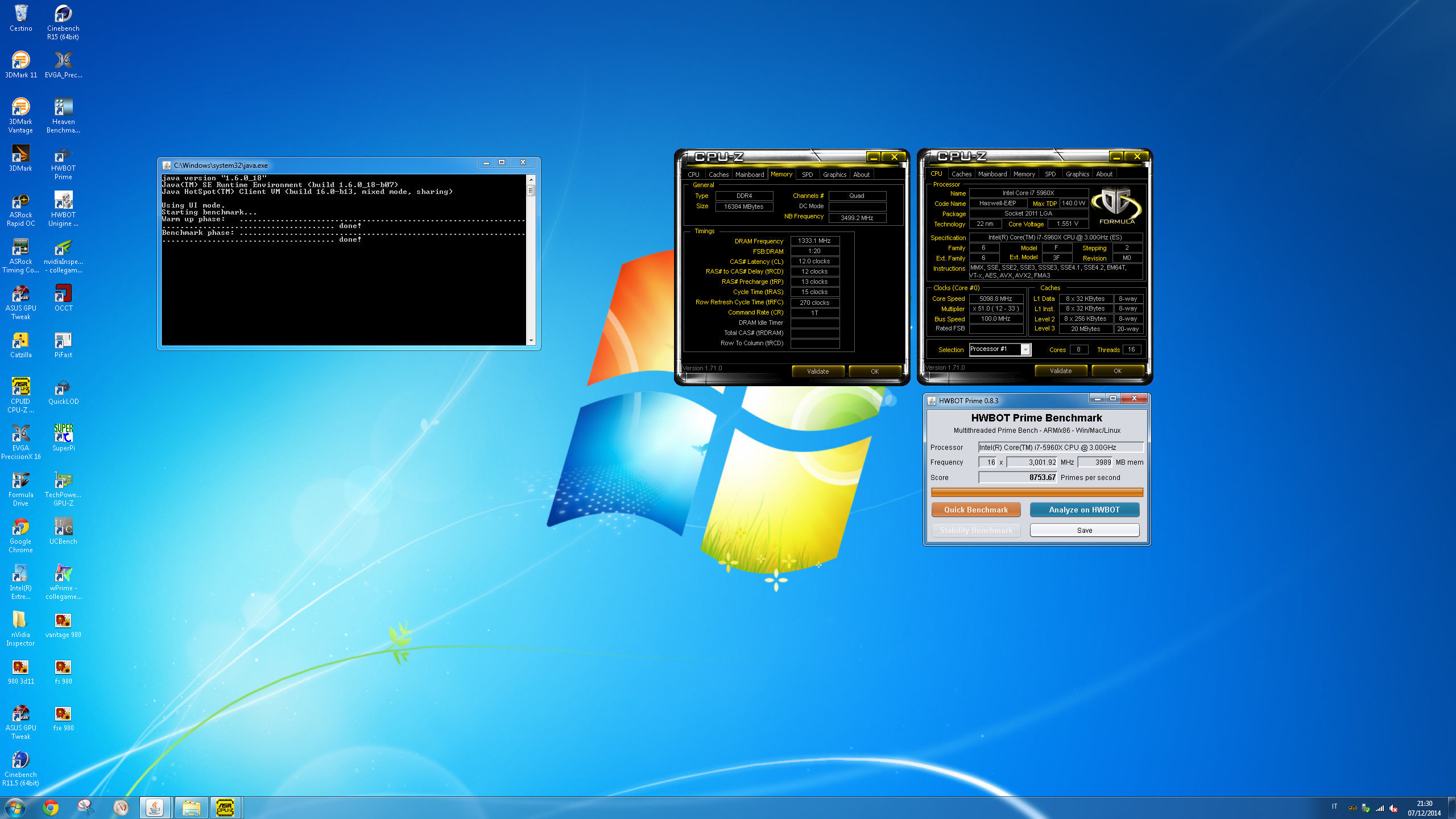This screenshot has width=1456, height=819.
Task: Launch HWBOT Prime desktop shortcut
Action: tap(63, 162)
